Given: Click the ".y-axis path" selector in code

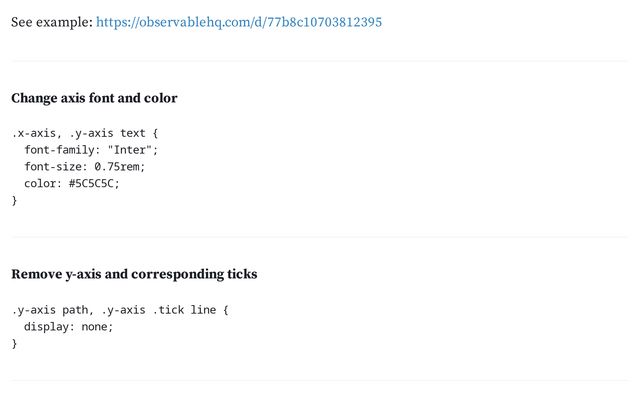Looking at the screenshot, I should (x=49, y=310).
